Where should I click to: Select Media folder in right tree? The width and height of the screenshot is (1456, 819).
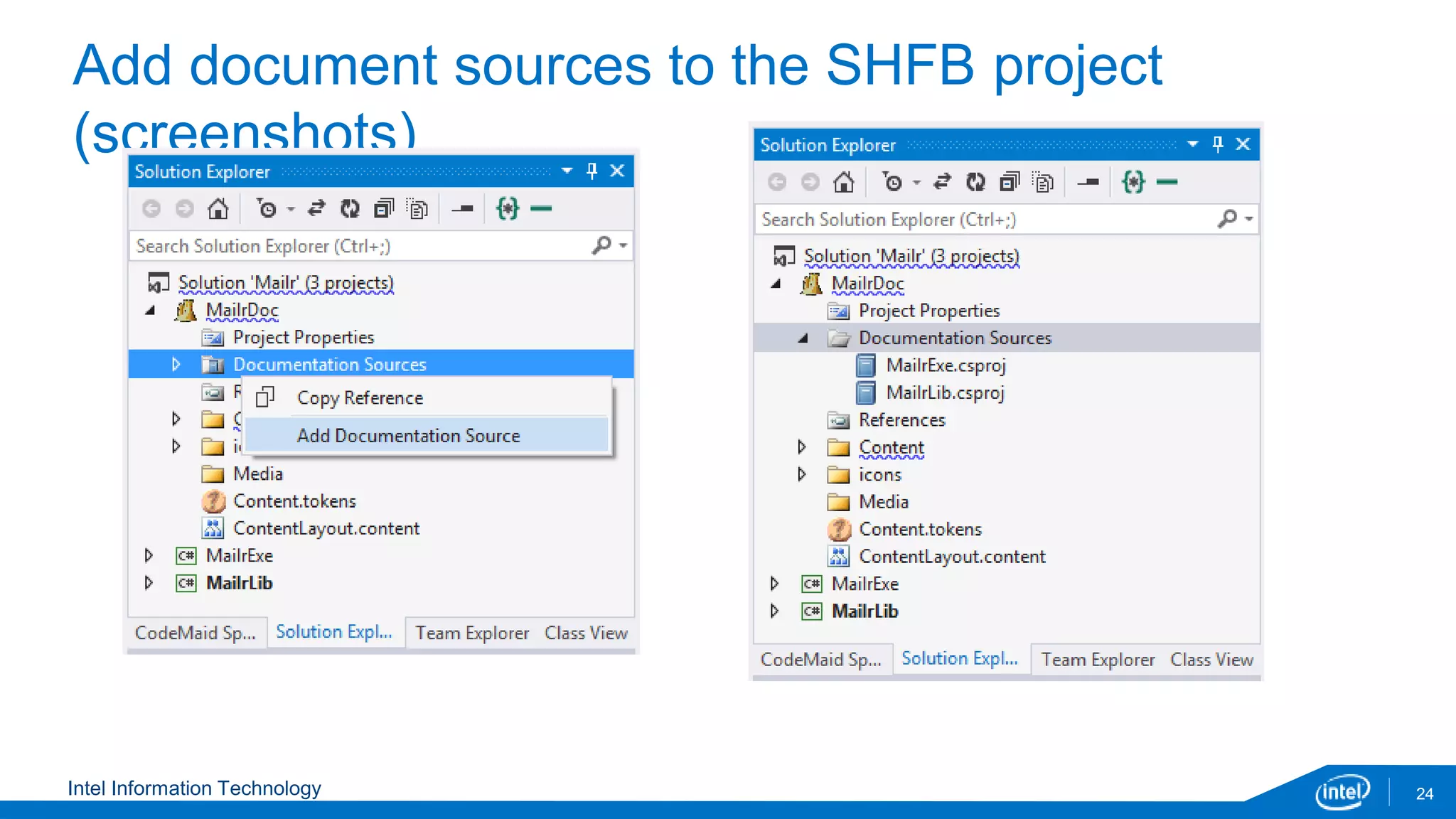click(883, 501)
